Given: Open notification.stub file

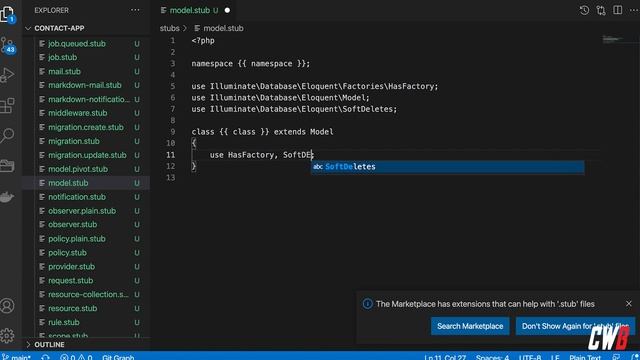Looking at the screenshot, I should tap(77, 197).
